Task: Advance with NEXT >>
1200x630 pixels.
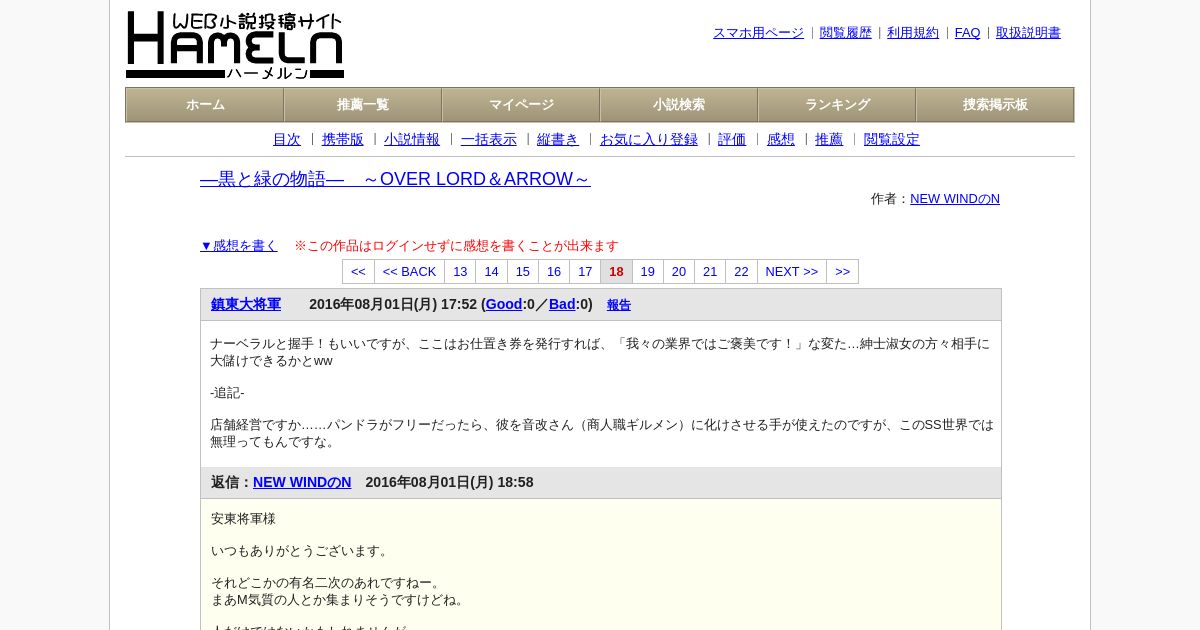Action: click(x=792, y=272)
